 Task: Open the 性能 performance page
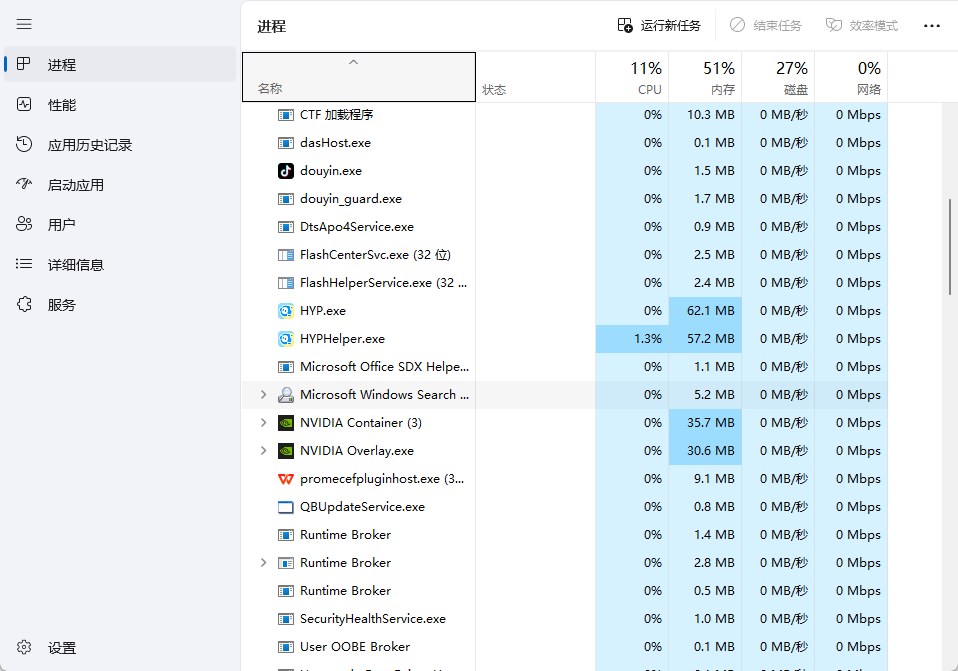click(x=61, y=105)
